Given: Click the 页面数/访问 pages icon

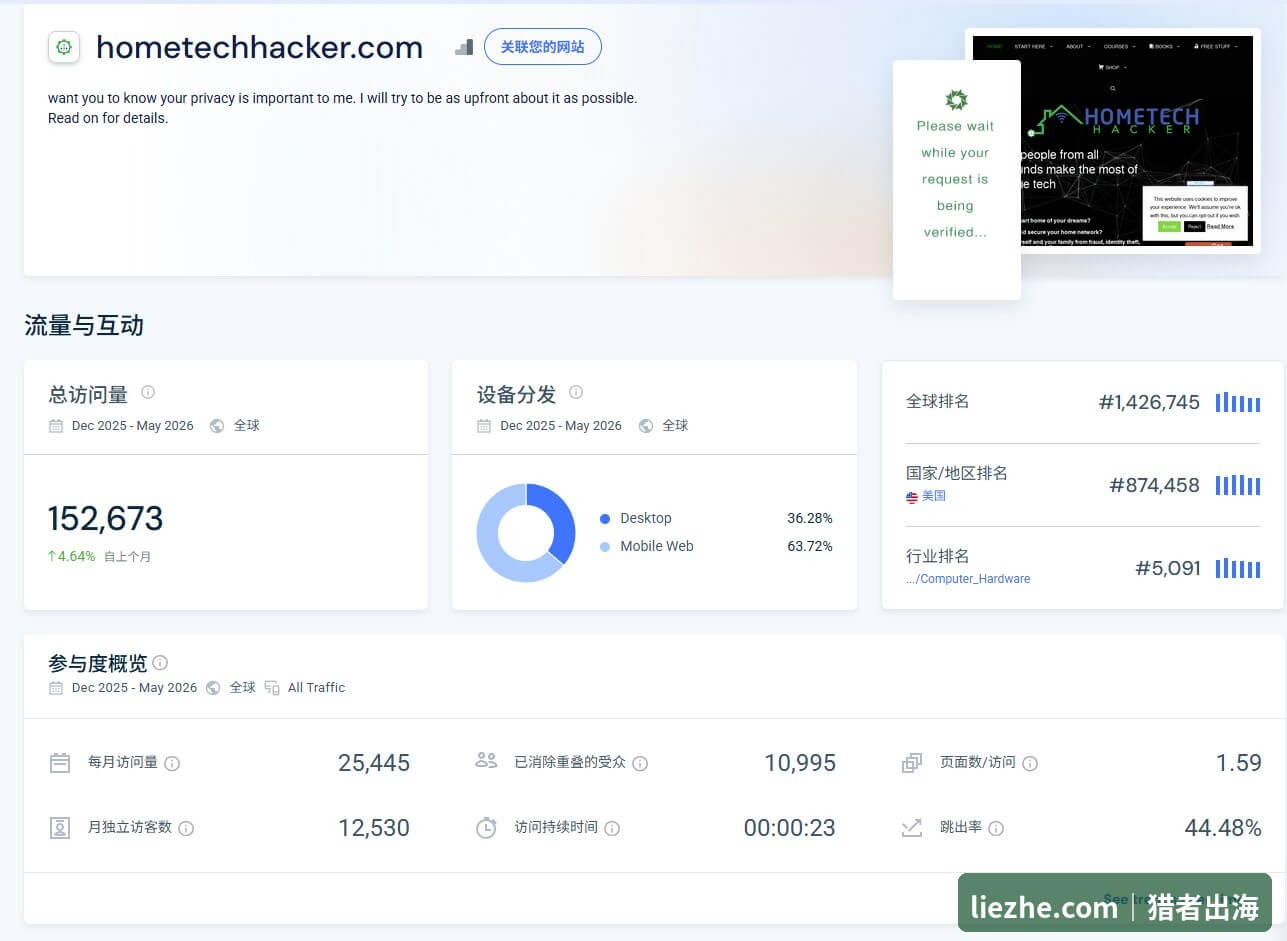Looking at the screenshot, I should coord(912,763).
